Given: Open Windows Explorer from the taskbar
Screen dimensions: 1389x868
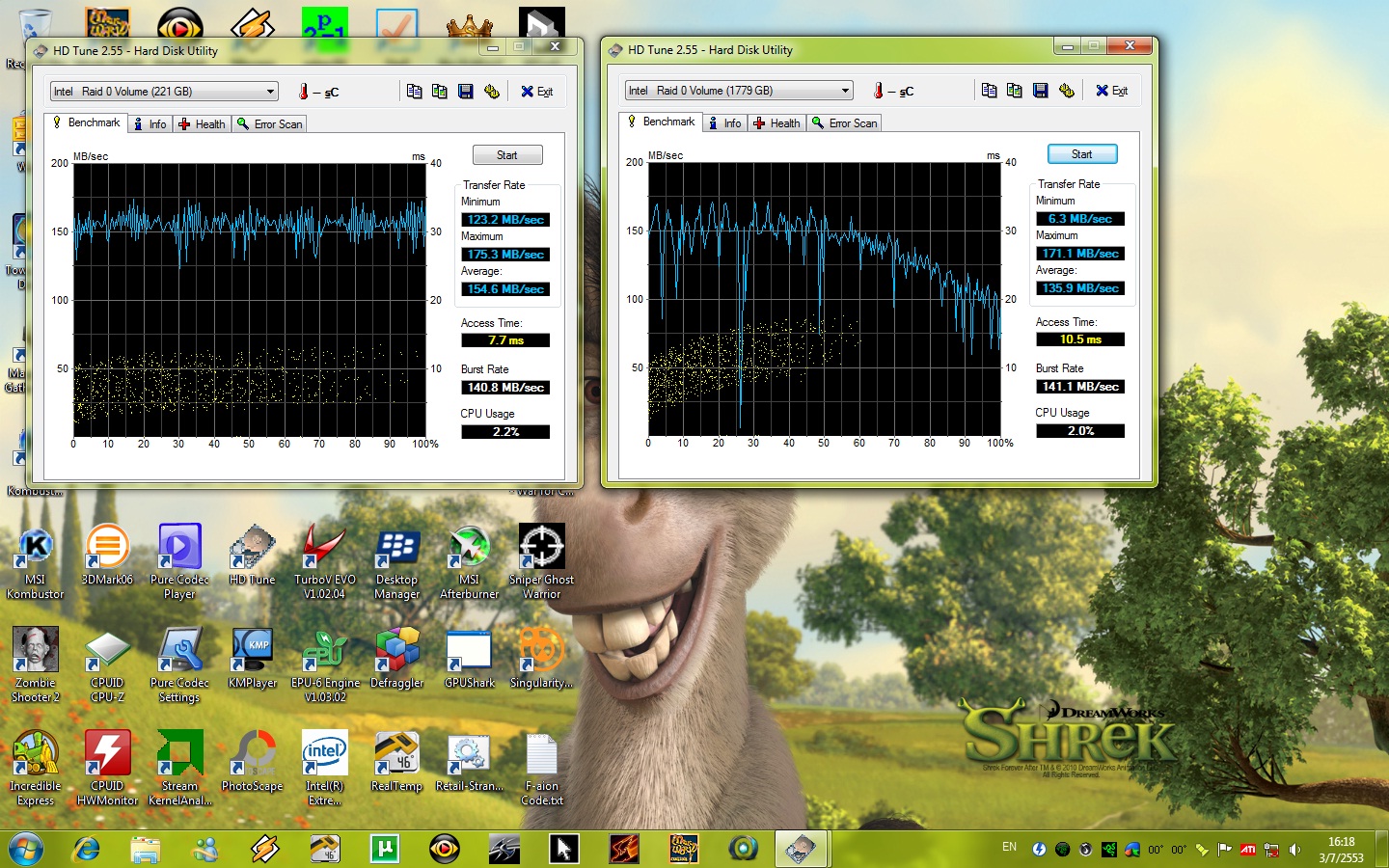Looking at the screenshot, I should click(146, 849).
